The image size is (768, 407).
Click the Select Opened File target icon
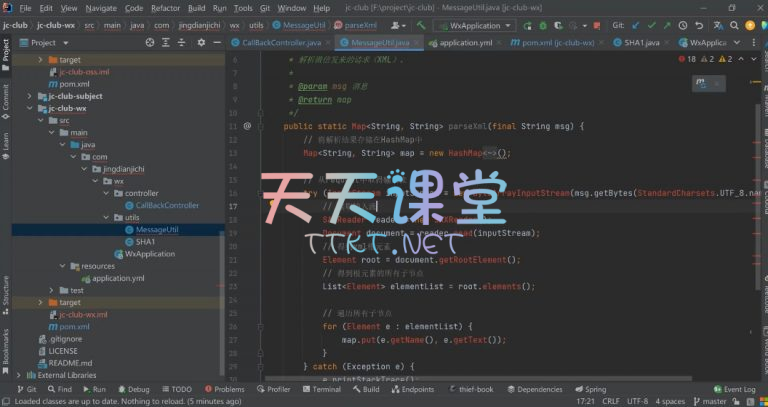(150, 43)
